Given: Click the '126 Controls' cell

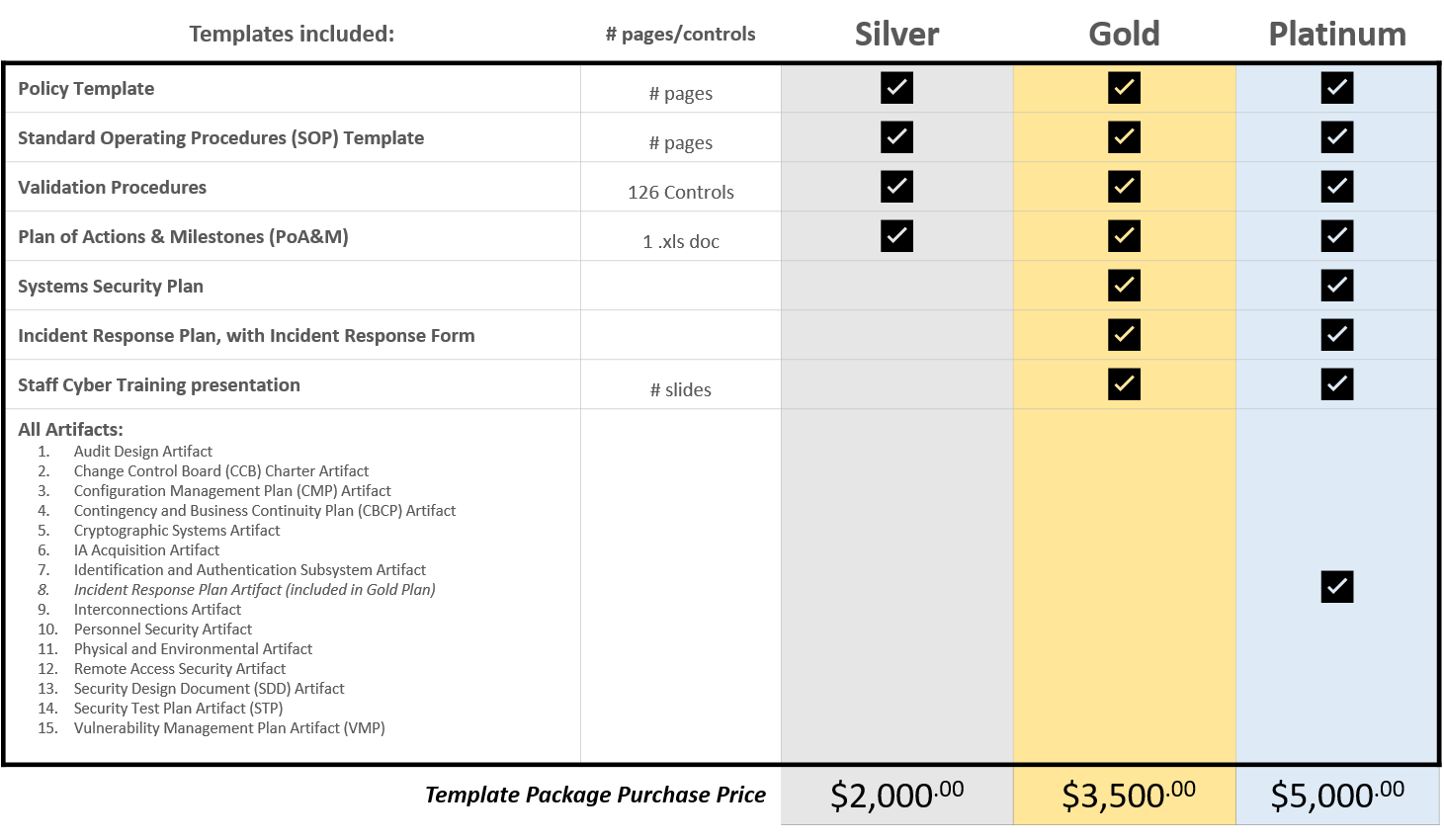Looking at the screenshot, I should click(x=681, y=192).
